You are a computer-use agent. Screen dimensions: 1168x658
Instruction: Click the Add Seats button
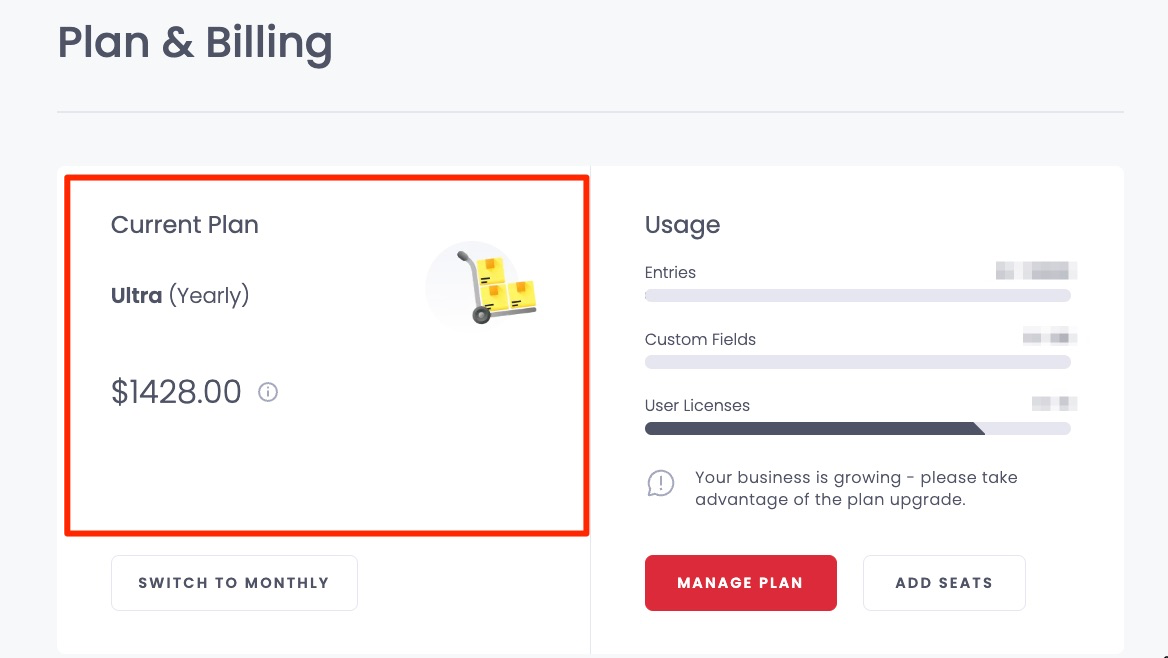click(944, 583)
